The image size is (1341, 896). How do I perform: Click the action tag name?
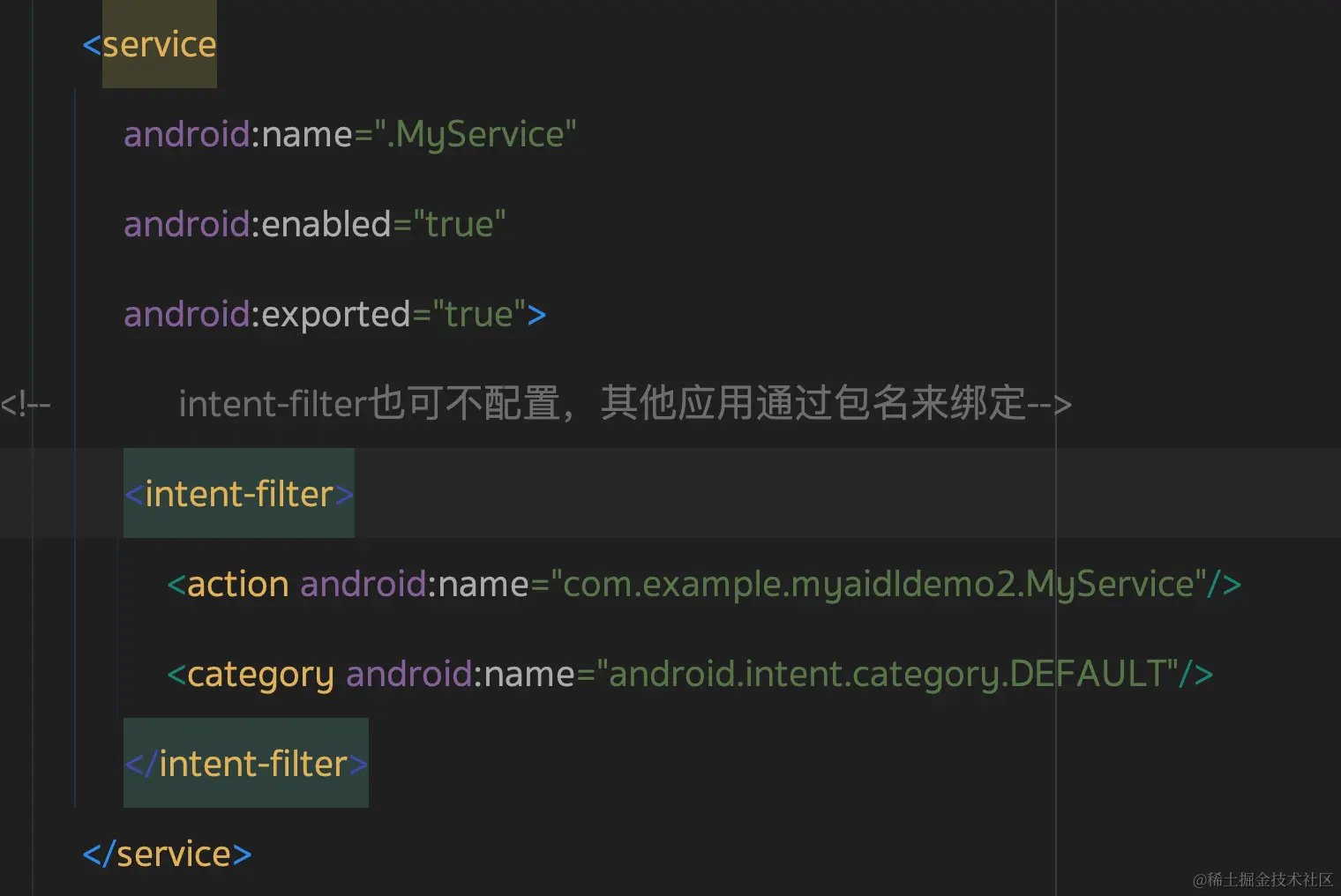coord(237,585)
